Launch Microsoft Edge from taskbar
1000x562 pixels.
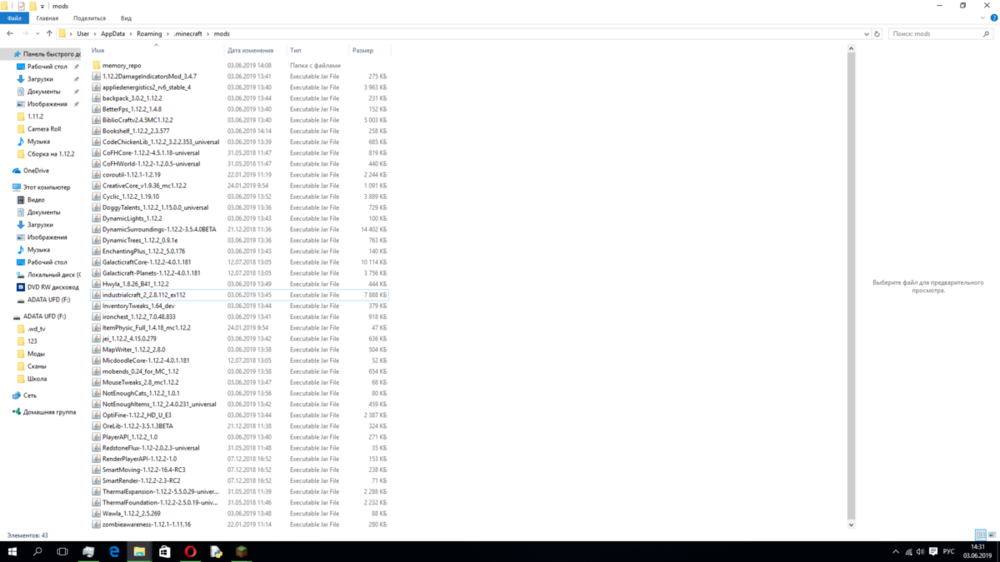click(x=114, y=552)
